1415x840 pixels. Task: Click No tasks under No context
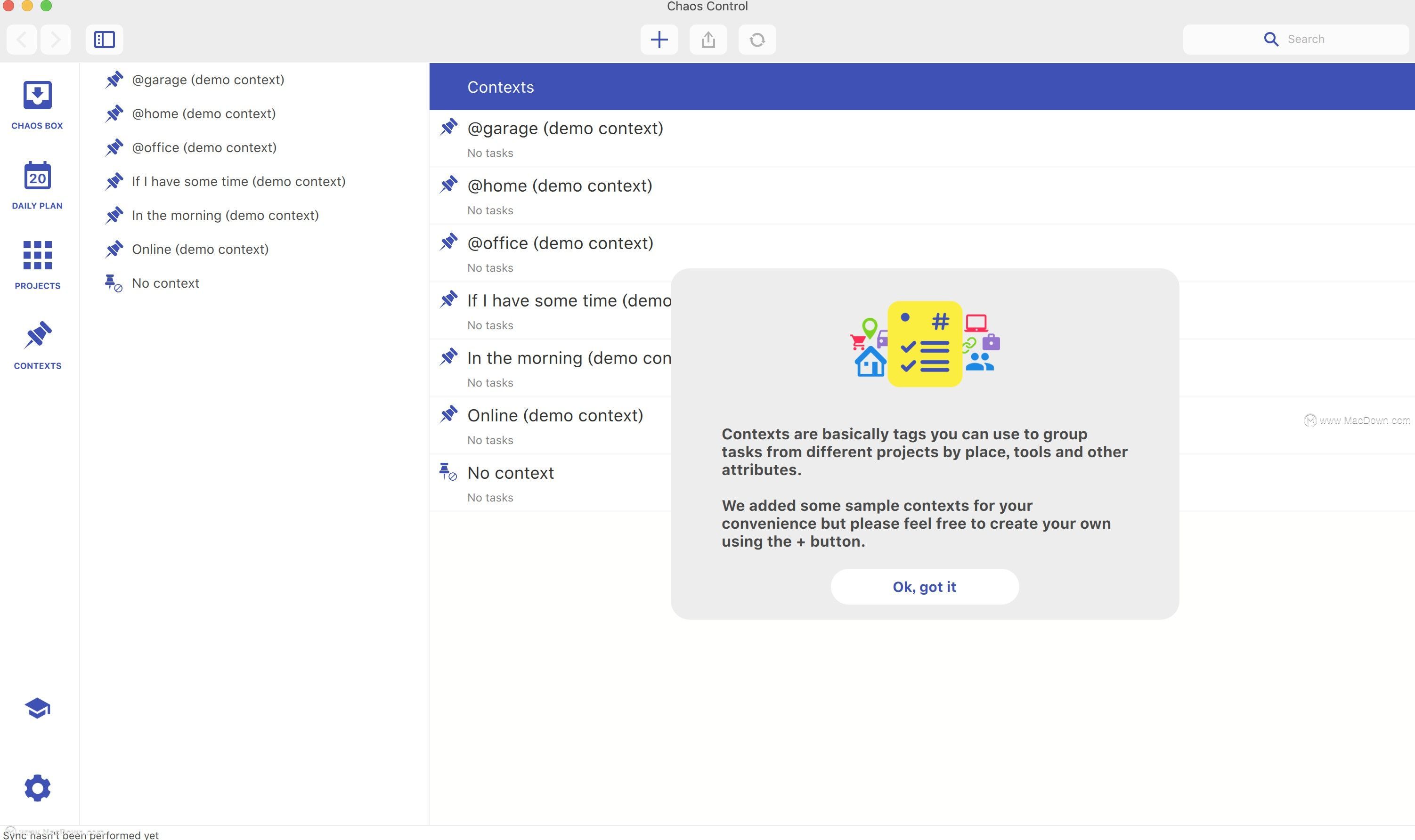pyautogui.click(x=490, y=498)
